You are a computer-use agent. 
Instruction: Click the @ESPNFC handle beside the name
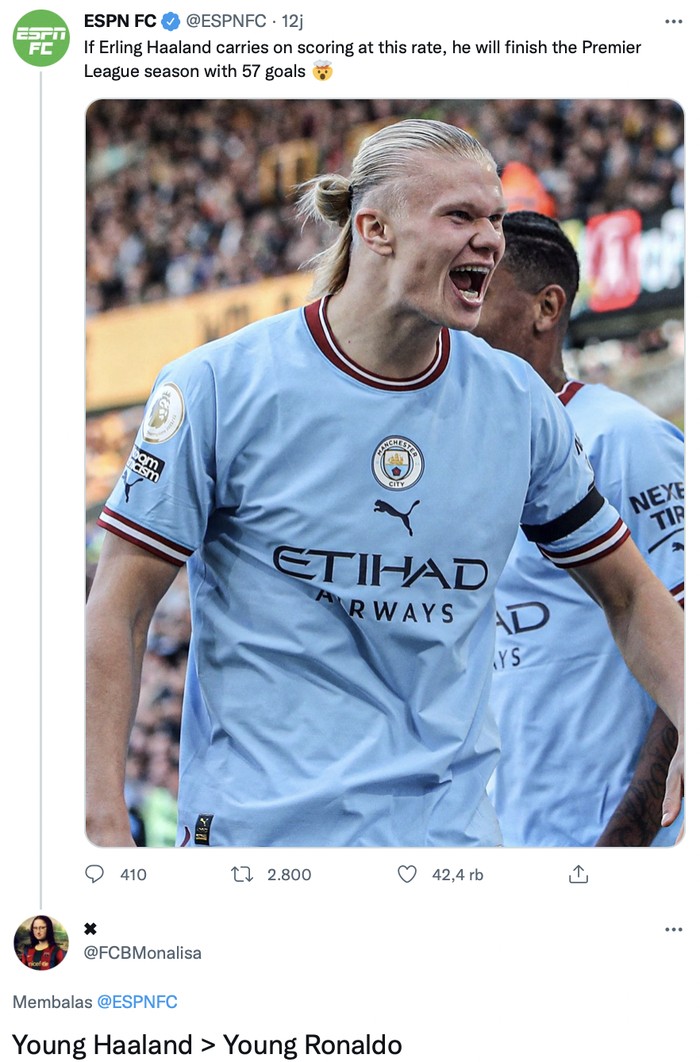click(228, 21)
